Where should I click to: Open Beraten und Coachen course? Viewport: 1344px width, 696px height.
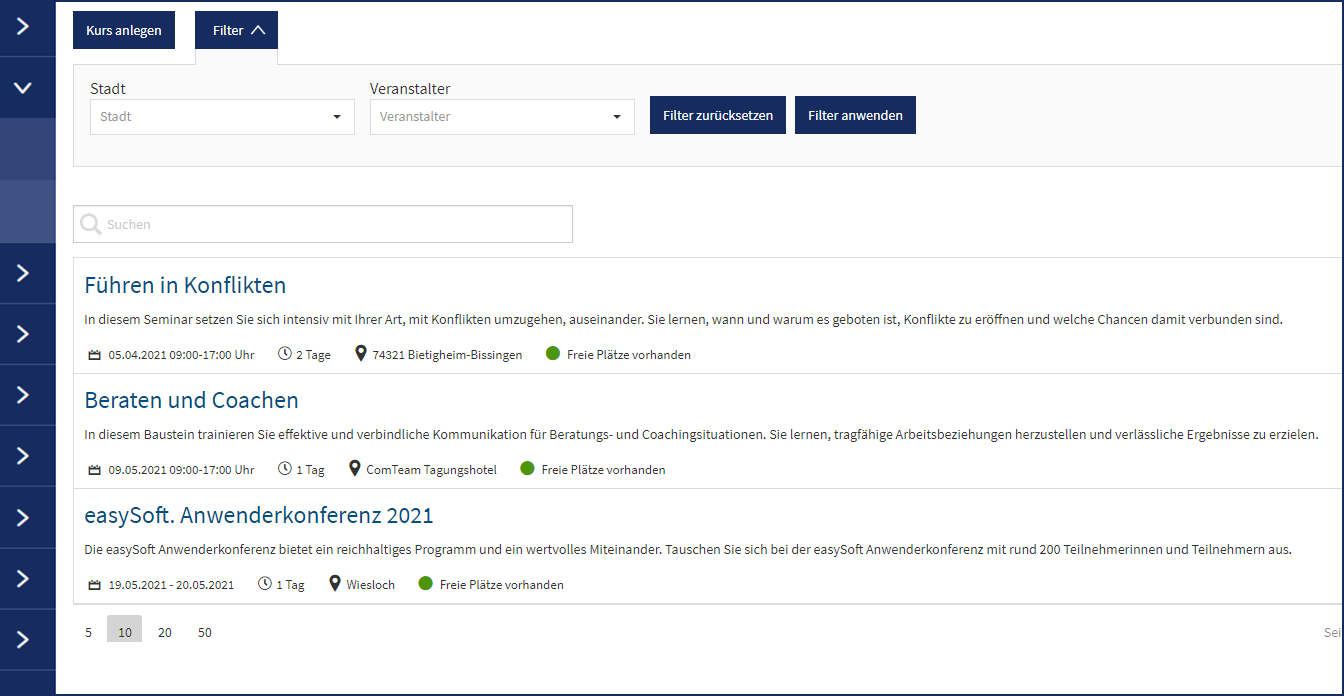tap(192, 400)
